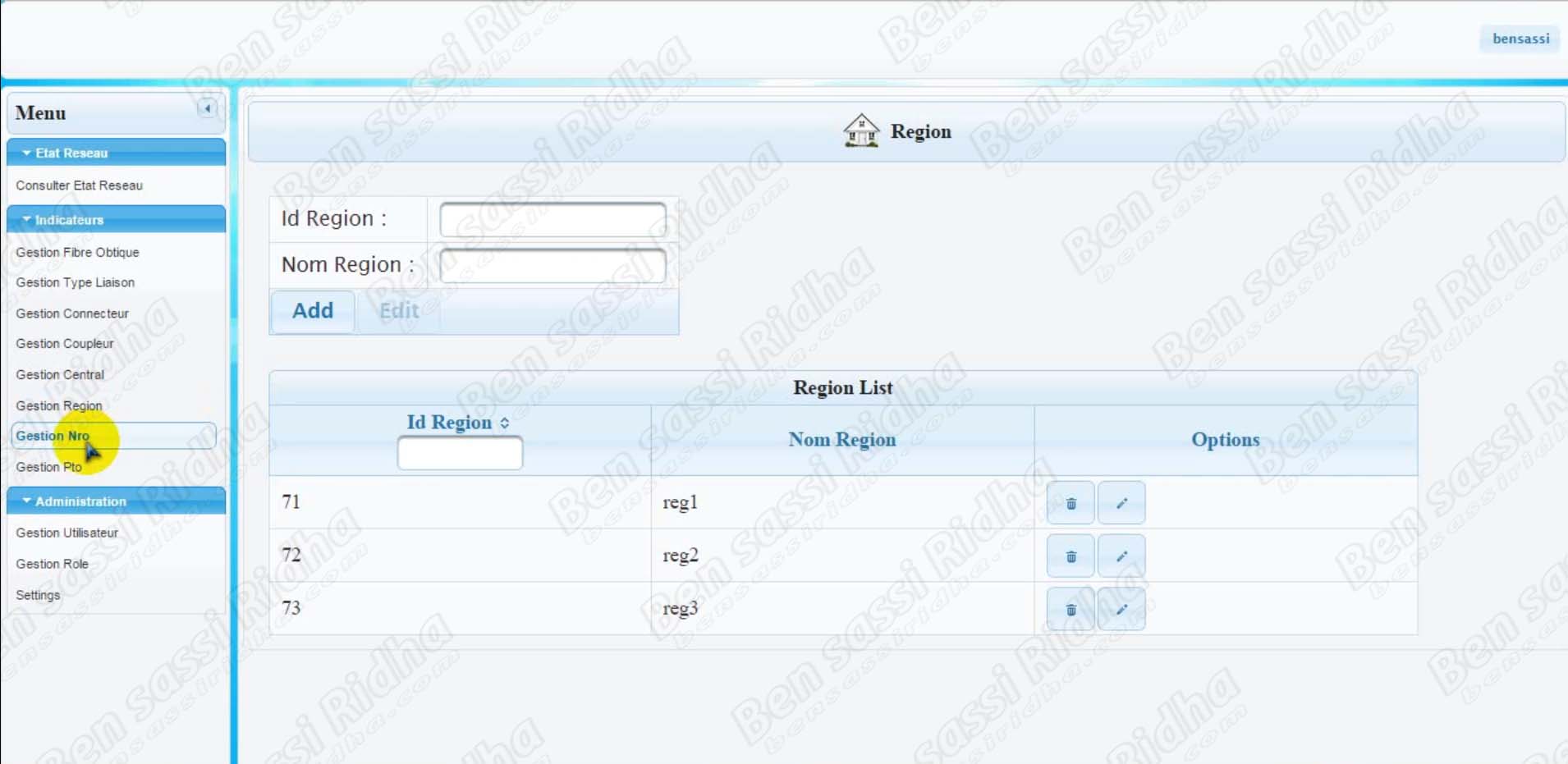Click pencil icon for reg2 row
Image resolution: width=1568 pixels, height=764 pixels.
click(x=1121, y=556)
